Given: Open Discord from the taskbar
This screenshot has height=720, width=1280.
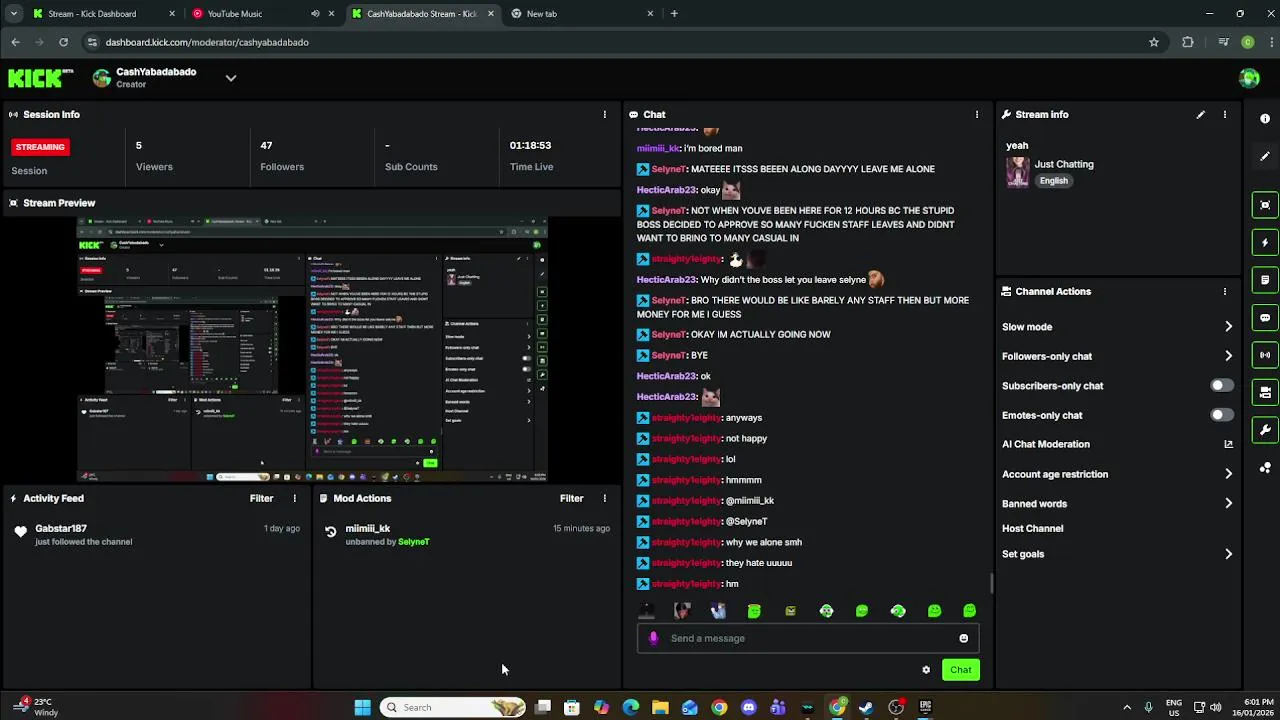Looking at the screenshot, I should [x=748, y=707].
